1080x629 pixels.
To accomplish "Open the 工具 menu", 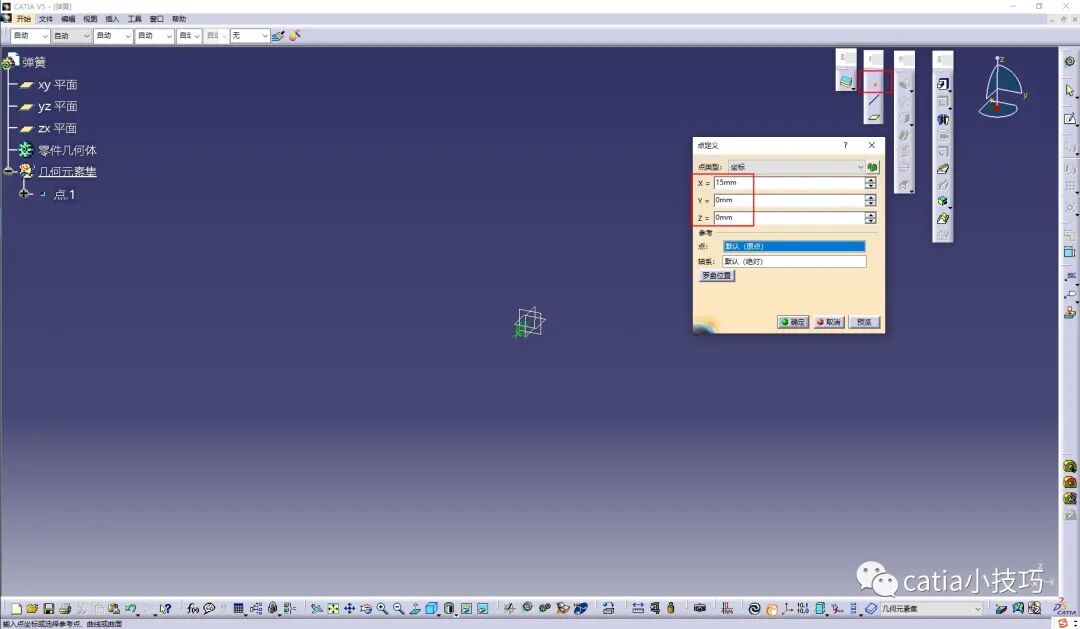I will point(134,19).
